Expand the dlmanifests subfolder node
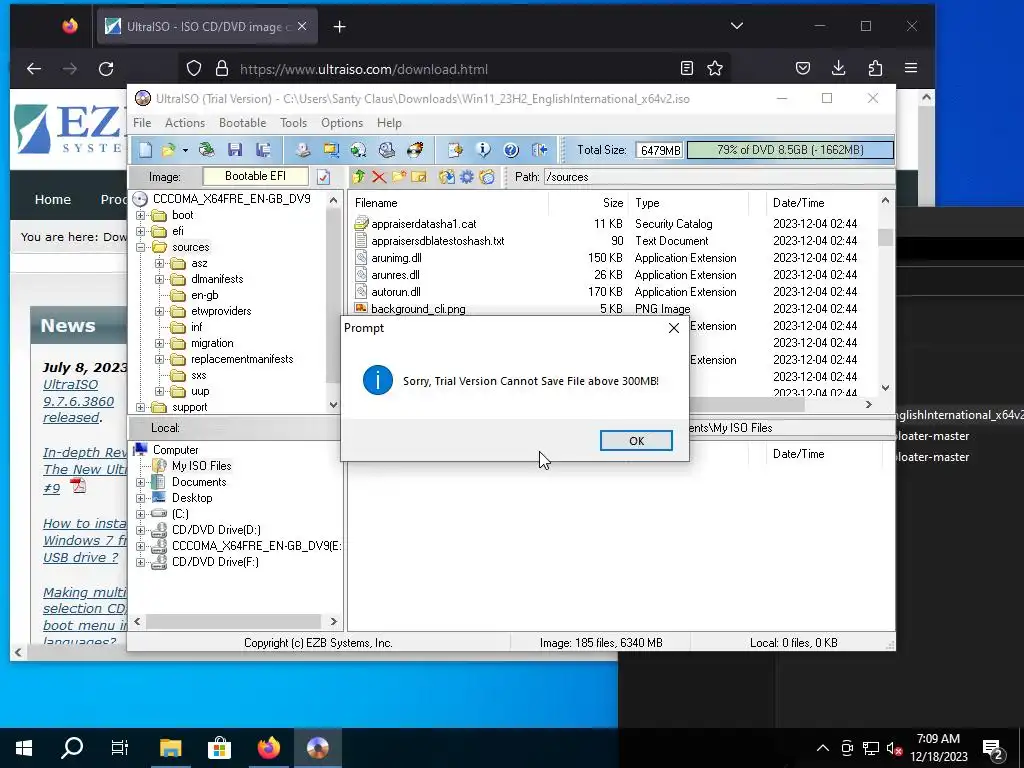Image resolution: width=1024 pixels, height=768 pixels. tap(159, 279)
